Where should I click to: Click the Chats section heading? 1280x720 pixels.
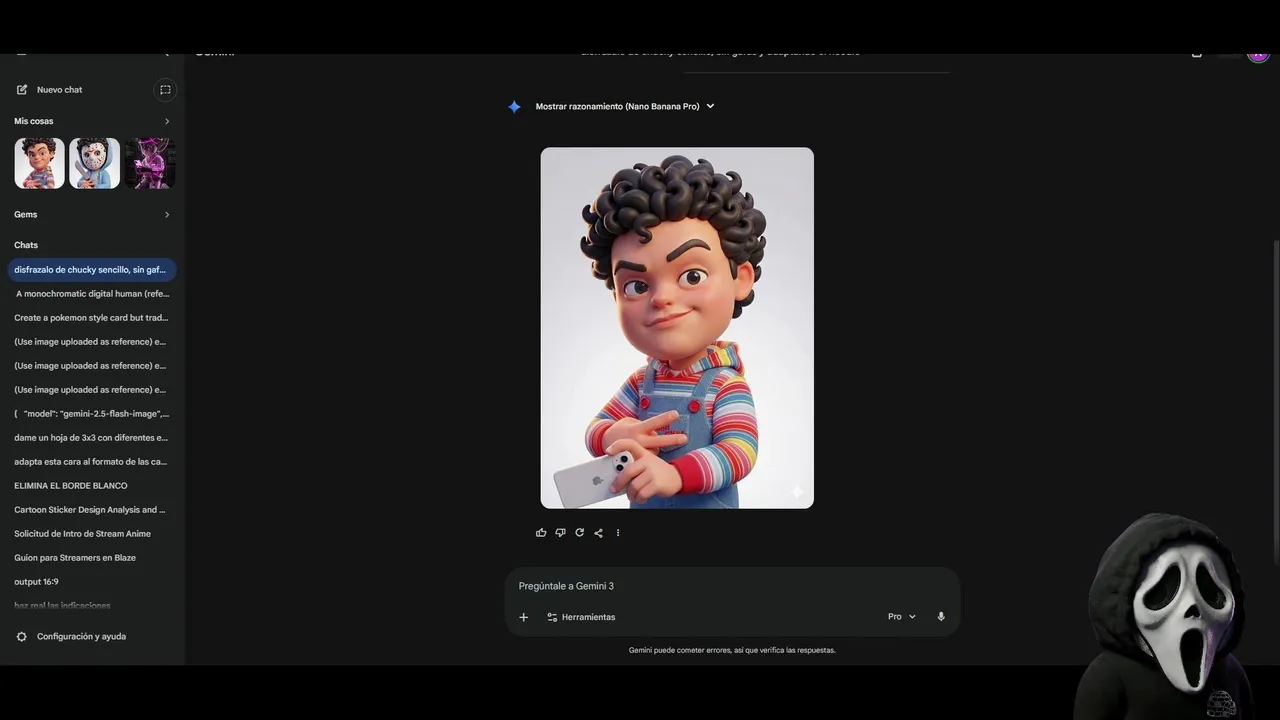(26, 245)
